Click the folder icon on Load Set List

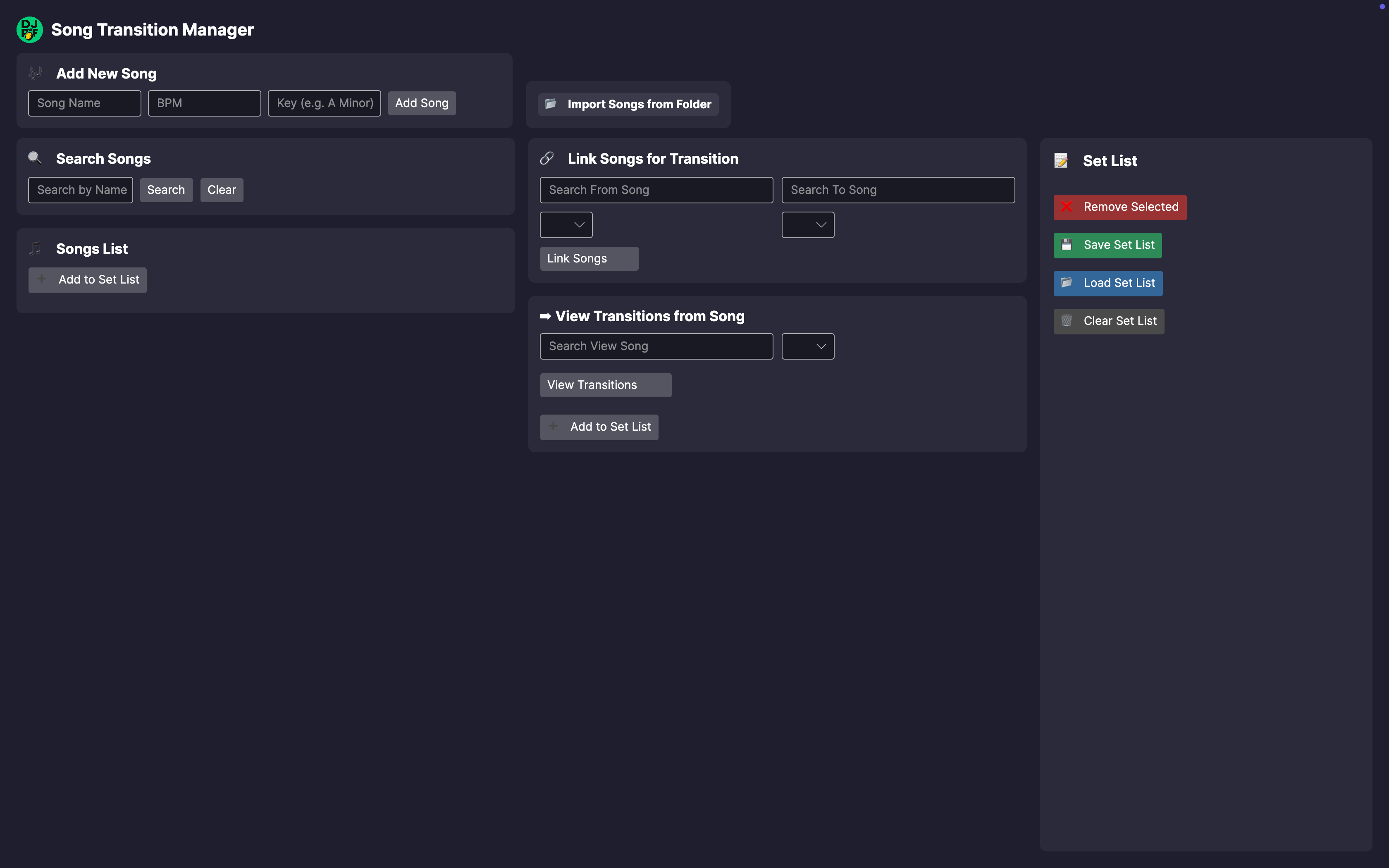click(1067, 283)
